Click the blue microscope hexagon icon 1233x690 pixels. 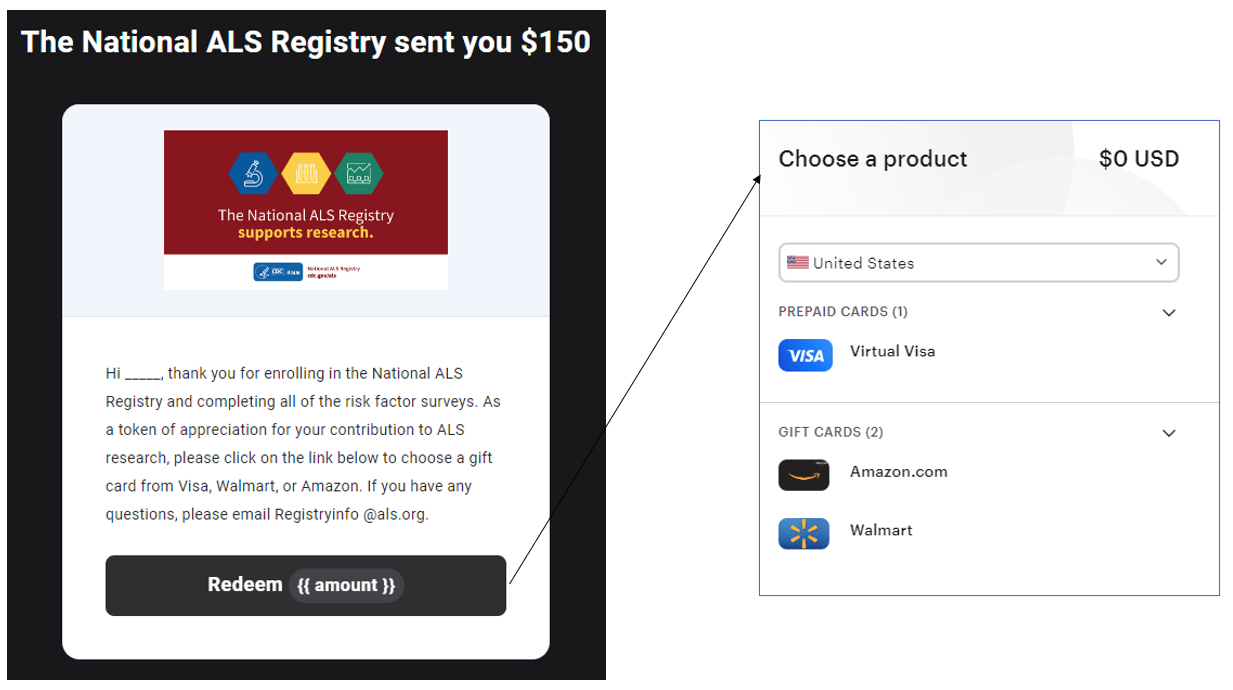pyautogui.click(x=253, y=174)
